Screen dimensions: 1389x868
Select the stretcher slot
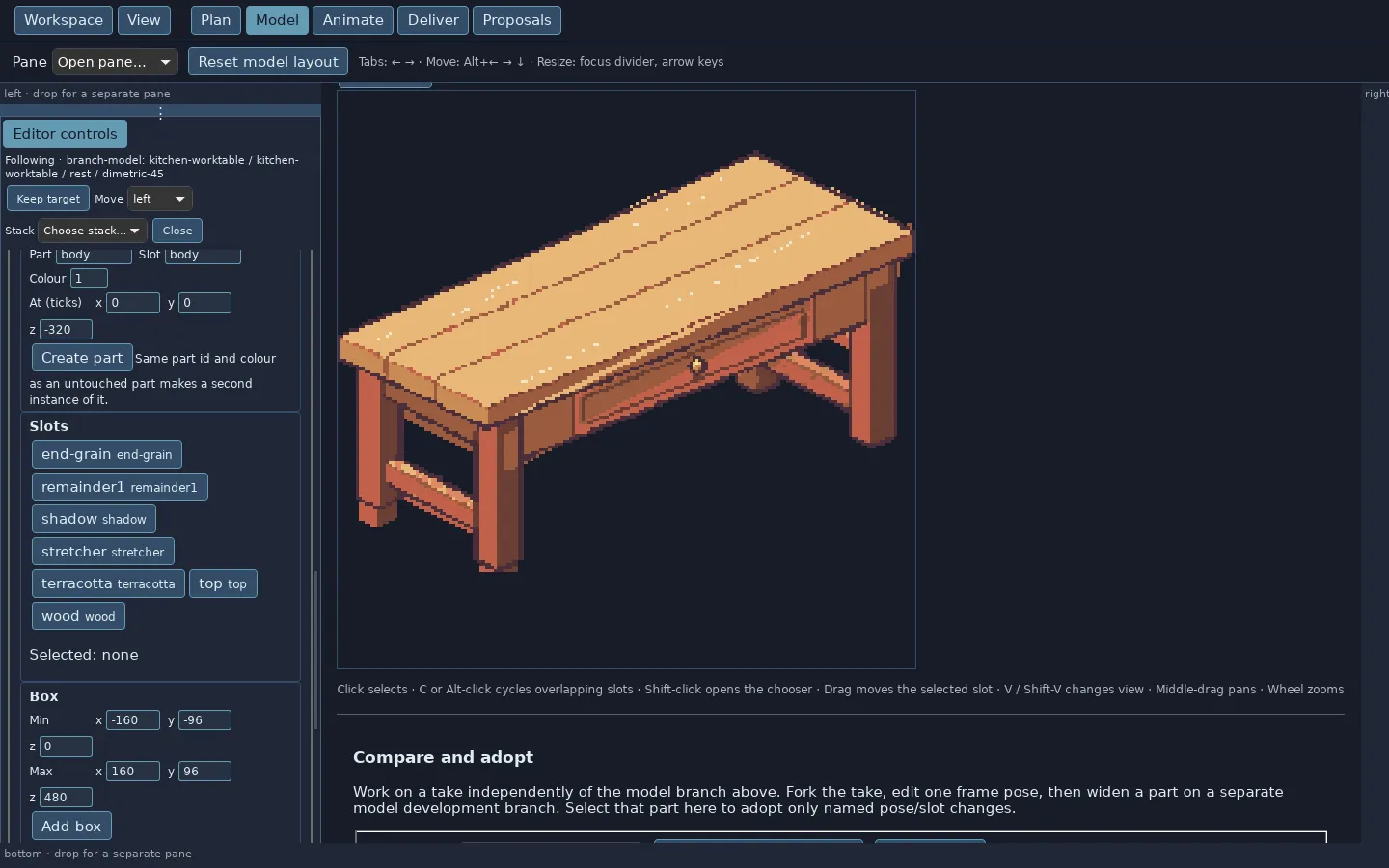103,552
